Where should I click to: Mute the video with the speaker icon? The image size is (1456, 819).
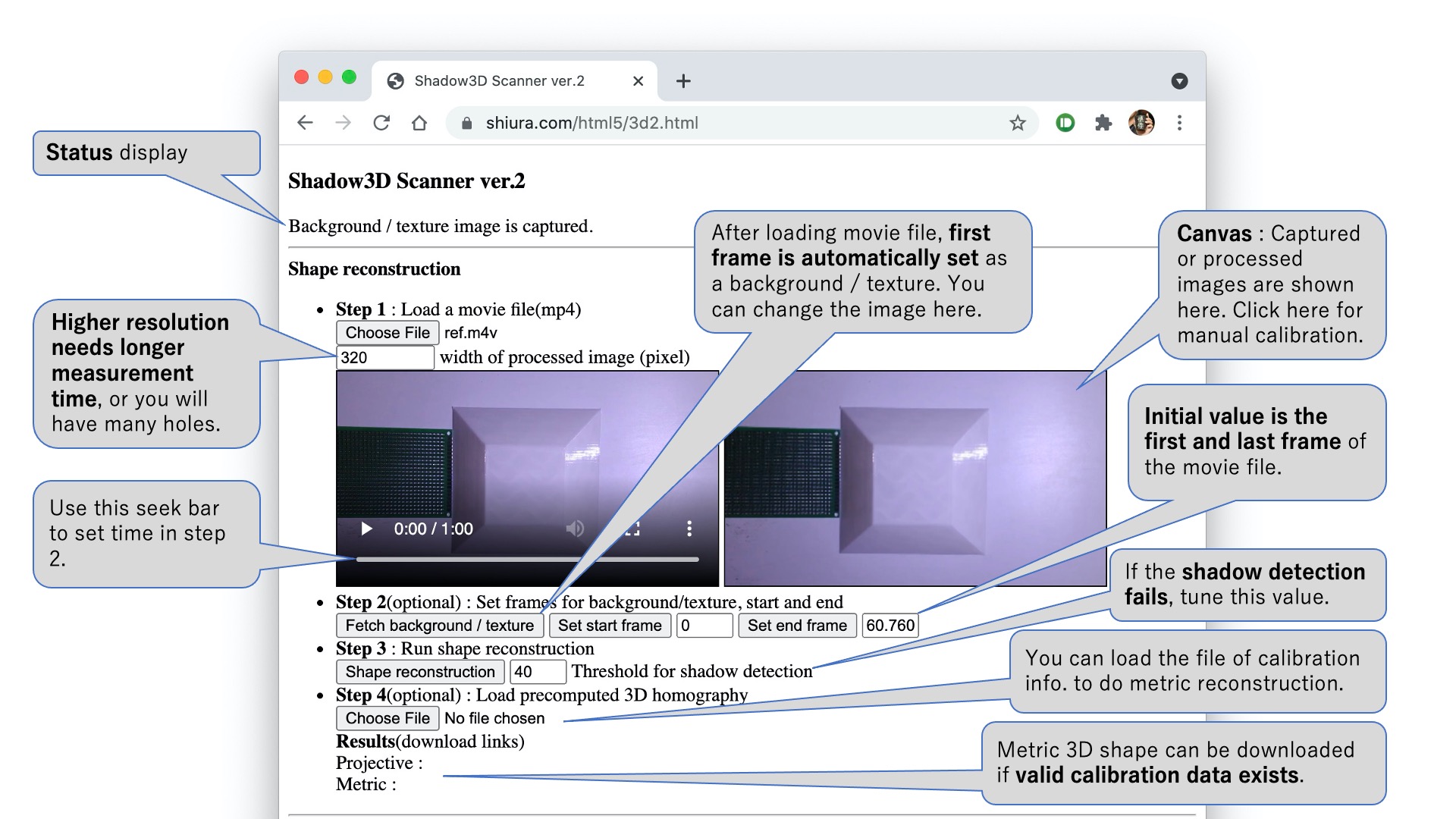point(575,529)
